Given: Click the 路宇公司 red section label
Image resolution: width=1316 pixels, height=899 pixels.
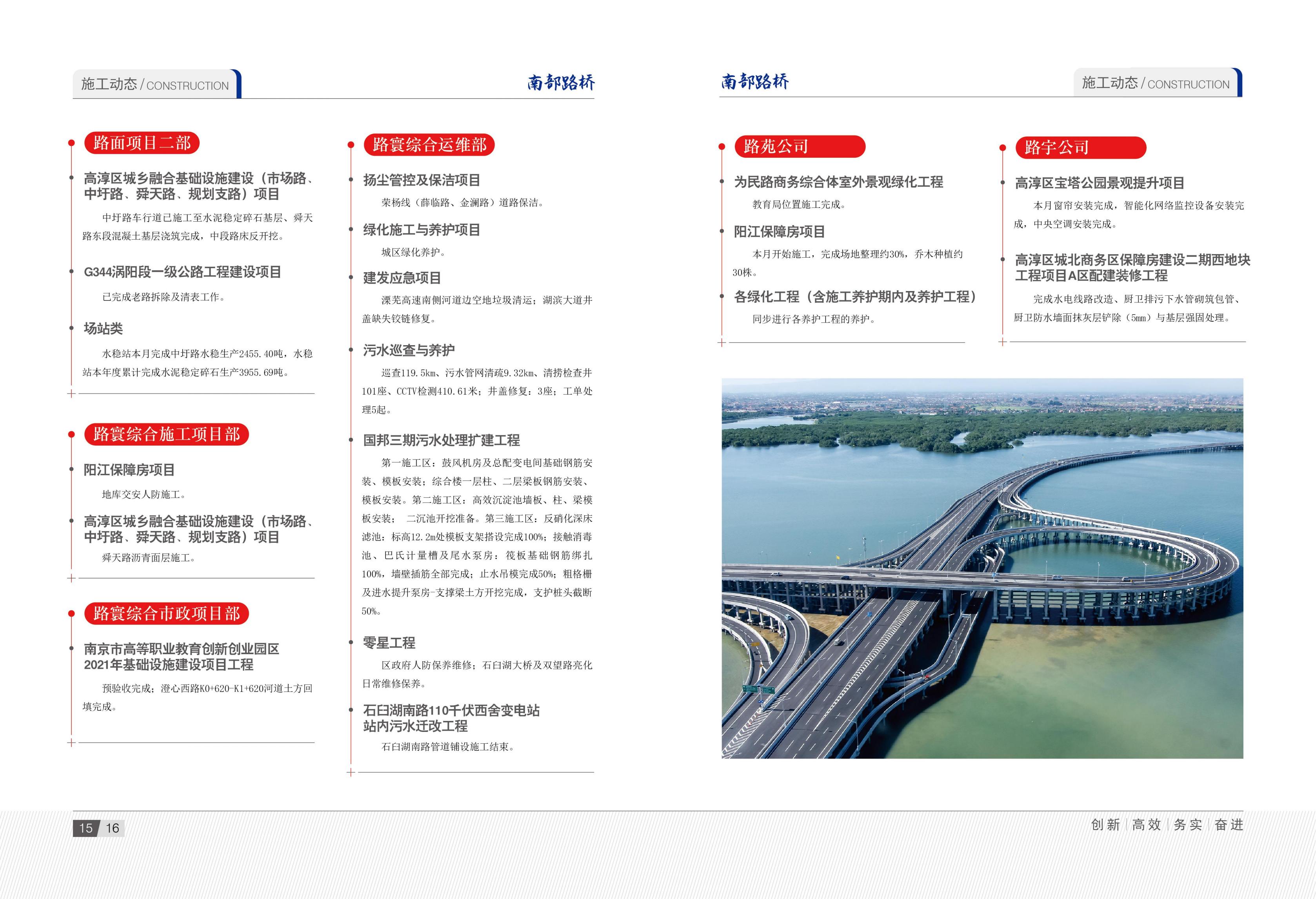Looking at the screenshot, I should click(1080, 147).
